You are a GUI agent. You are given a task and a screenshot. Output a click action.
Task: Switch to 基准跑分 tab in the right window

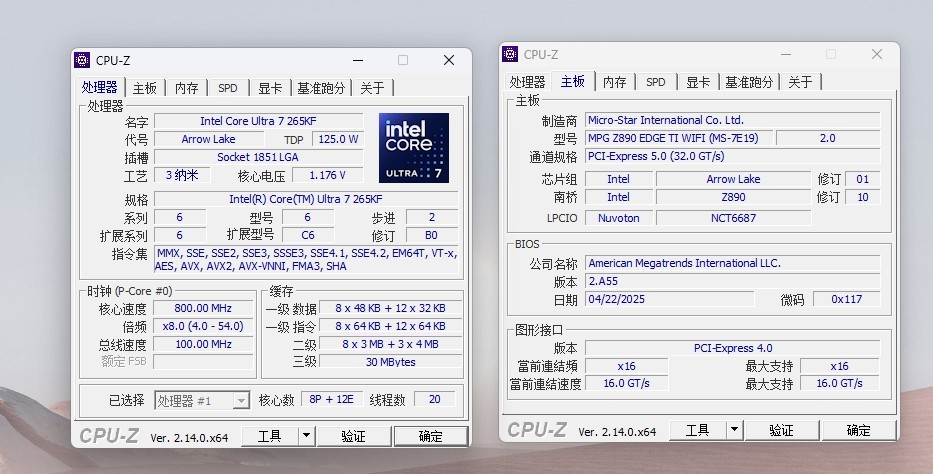click(749, 82)
